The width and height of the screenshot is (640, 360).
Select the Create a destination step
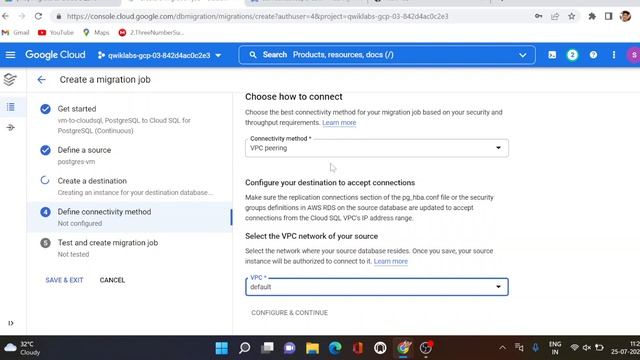click(x=129, y=186)
